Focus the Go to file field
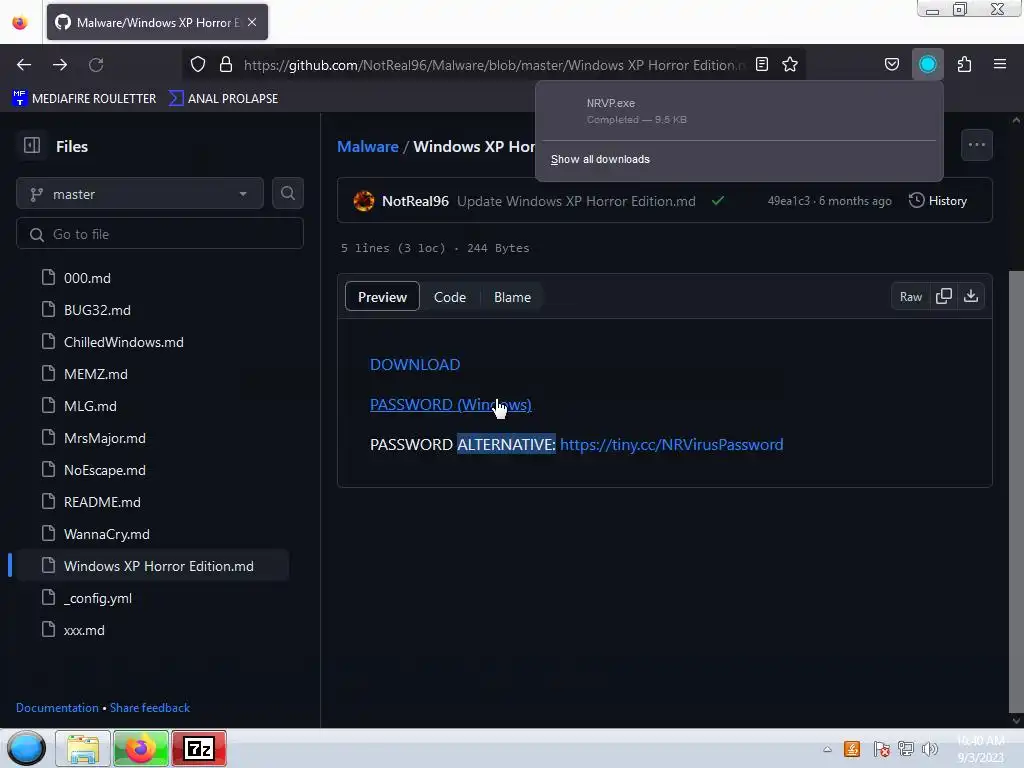The image size is (1024, 768). click(x=159, y=234)
